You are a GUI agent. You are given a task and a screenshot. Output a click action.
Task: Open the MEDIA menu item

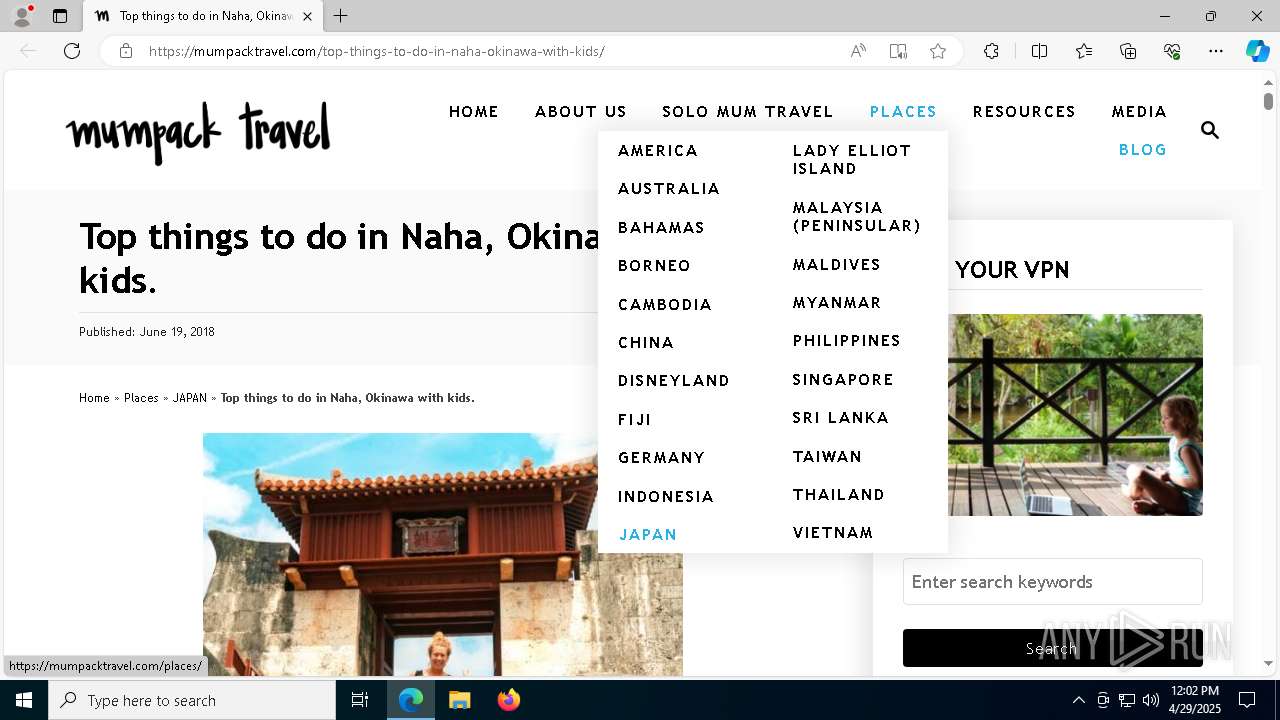coord(1139,112)
